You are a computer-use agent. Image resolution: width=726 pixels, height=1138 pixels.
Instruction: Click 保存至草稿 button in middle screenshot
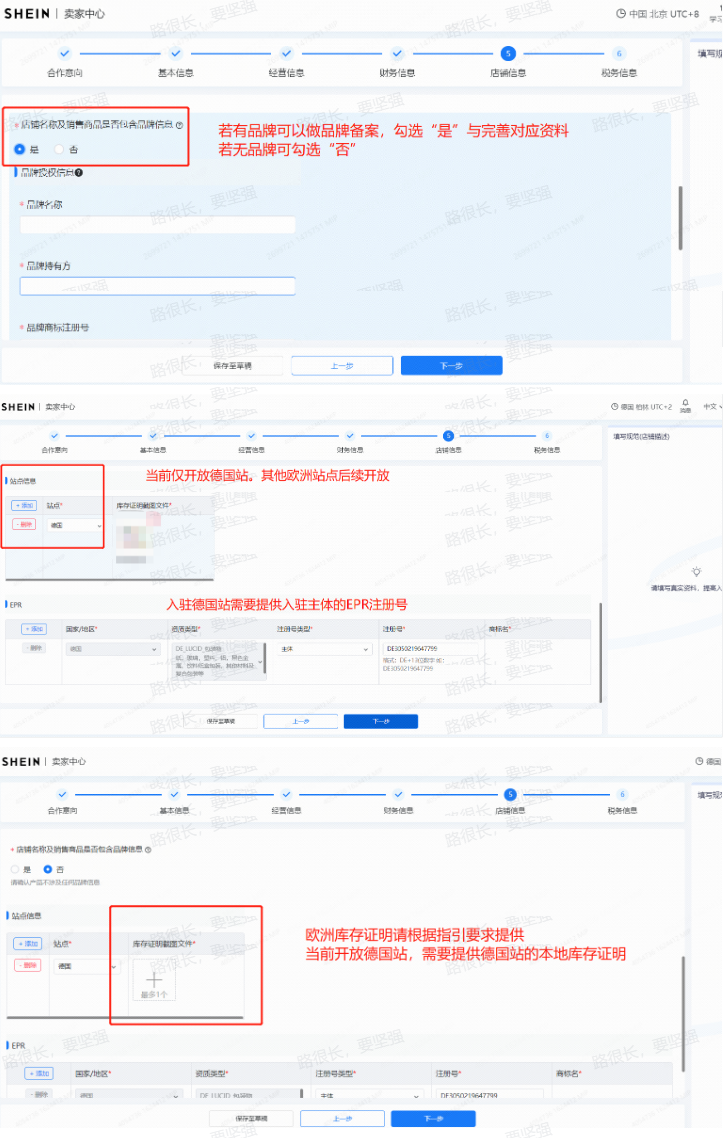pos(221,721)
